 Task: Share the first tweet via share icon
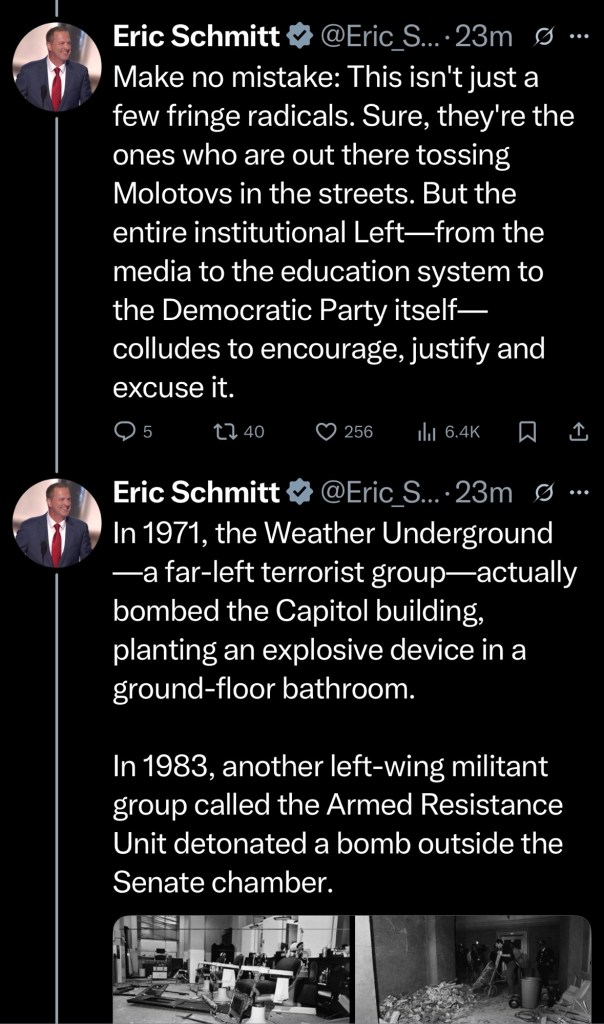[578, 432]
